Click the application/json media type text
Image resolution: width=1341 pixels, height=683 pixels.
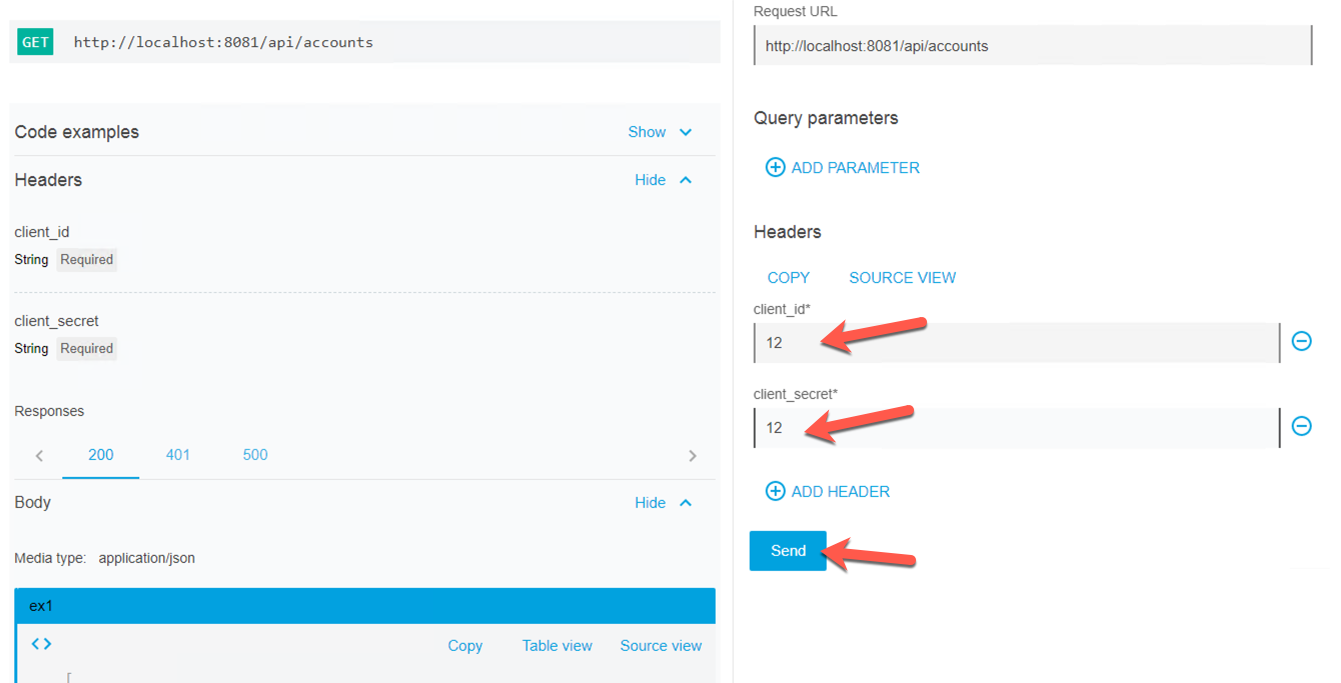147,558
